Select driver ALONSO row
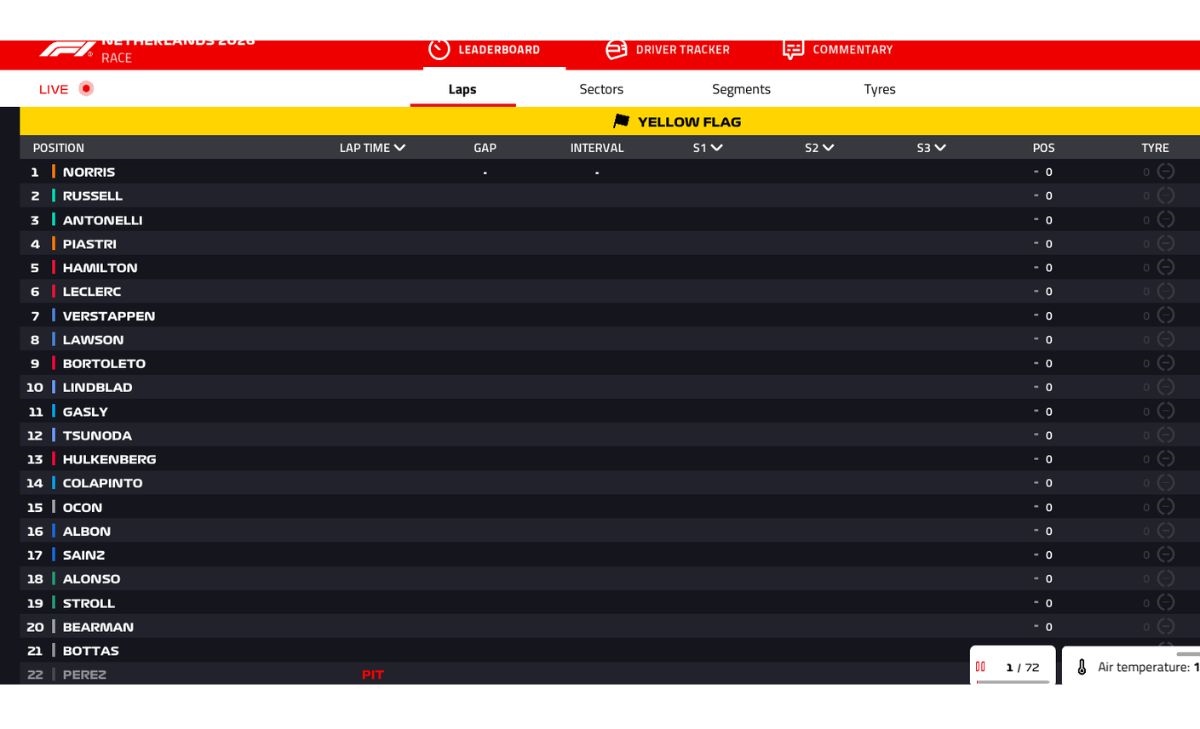Image resolution: width=1200 pixels, height=729 pixels. tap(610, 579)
